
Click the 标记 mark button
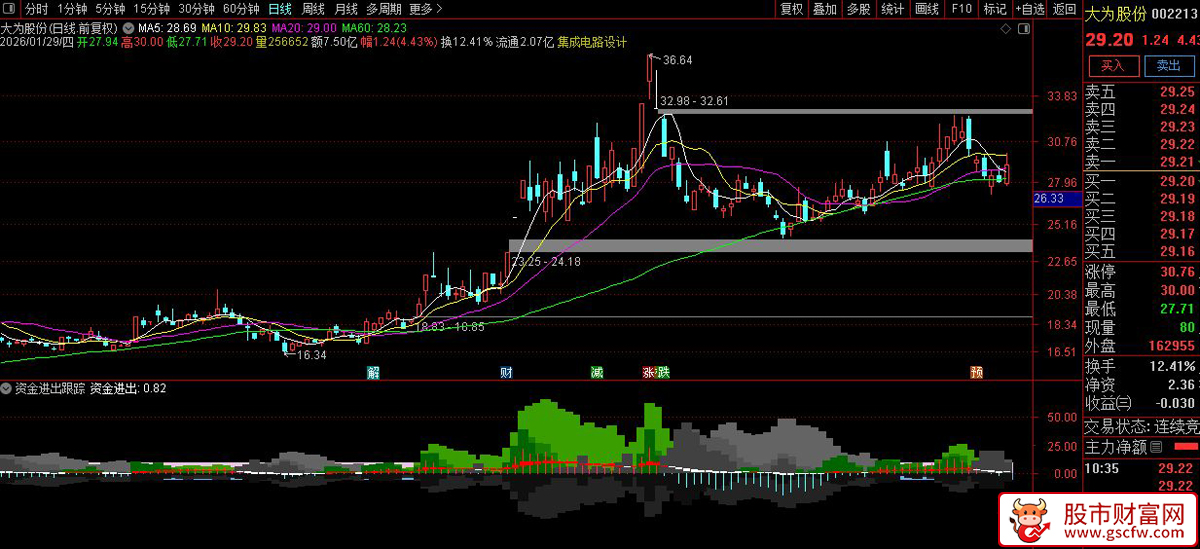[x=994, y=9]
